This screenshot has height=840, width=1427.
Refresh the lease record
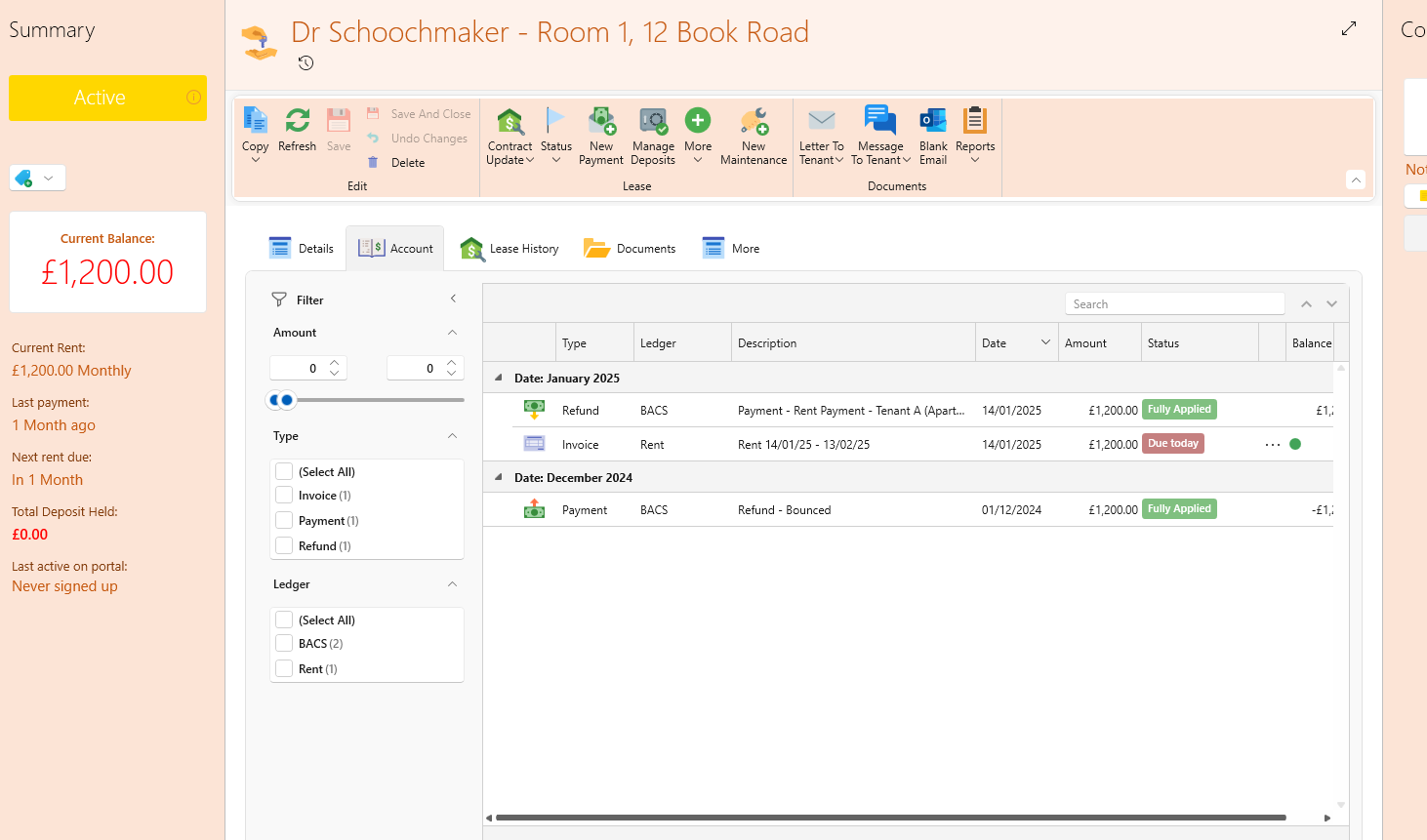pyautogui.click(x=297, y=131)
